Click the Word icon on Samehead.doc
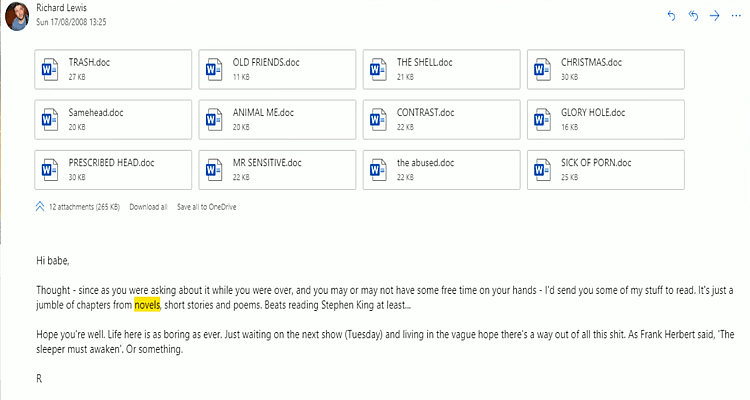The width and height of the screenshot is (750, 400). coord(50,119)
